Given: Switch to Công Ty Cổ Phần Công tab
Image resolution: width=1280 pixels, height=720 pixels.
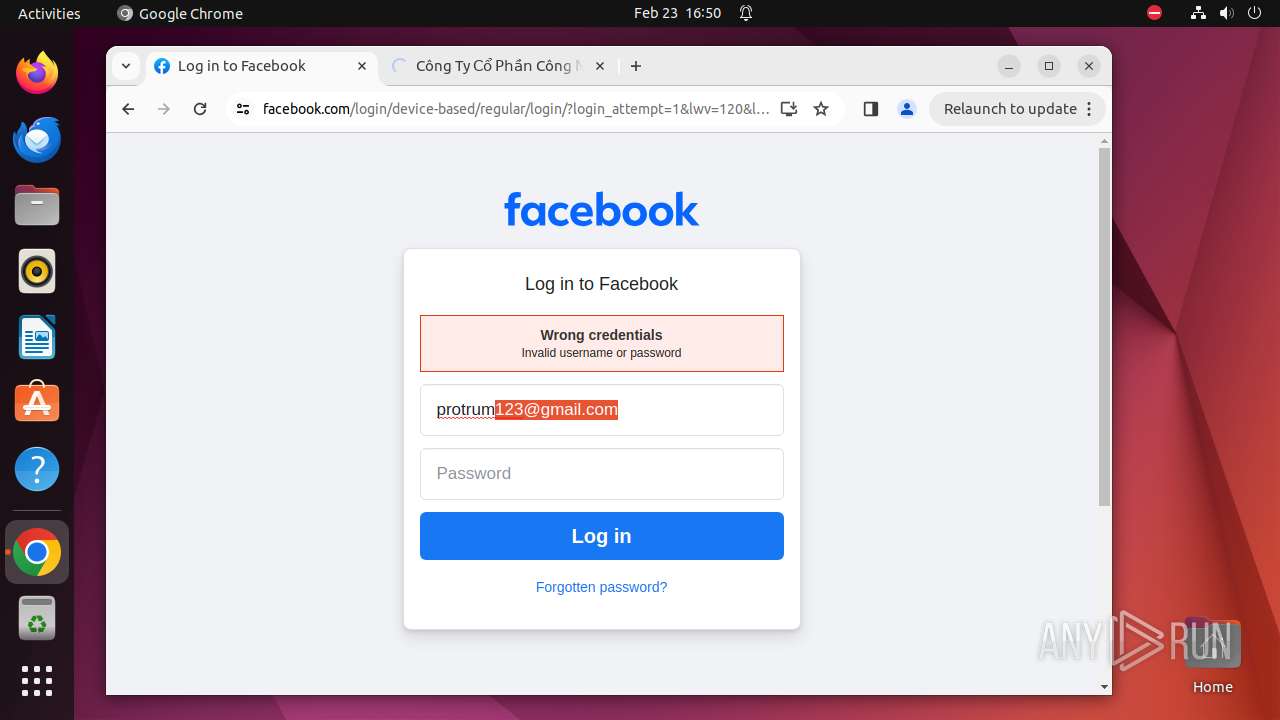Looking at the screenshot, I should 497,66.
